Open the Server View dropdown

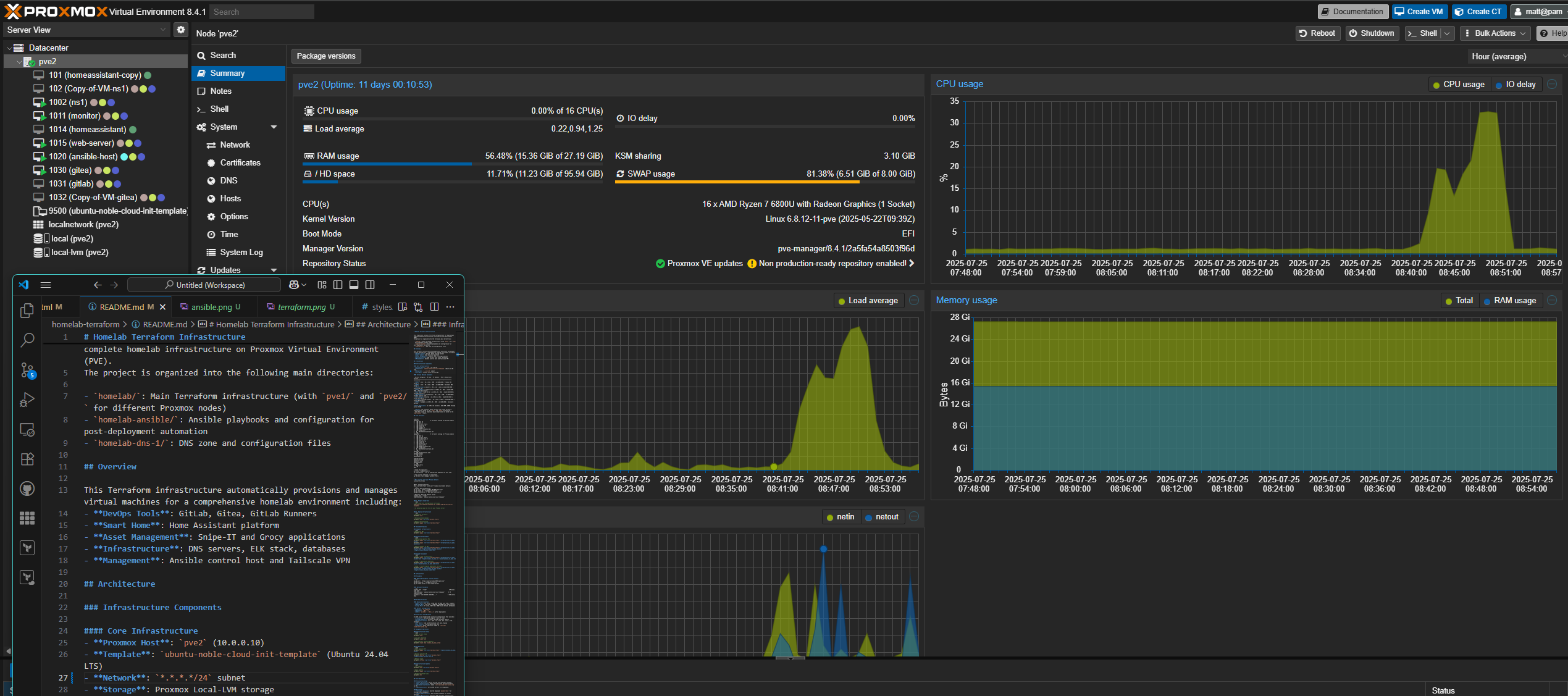click(86, 30)
